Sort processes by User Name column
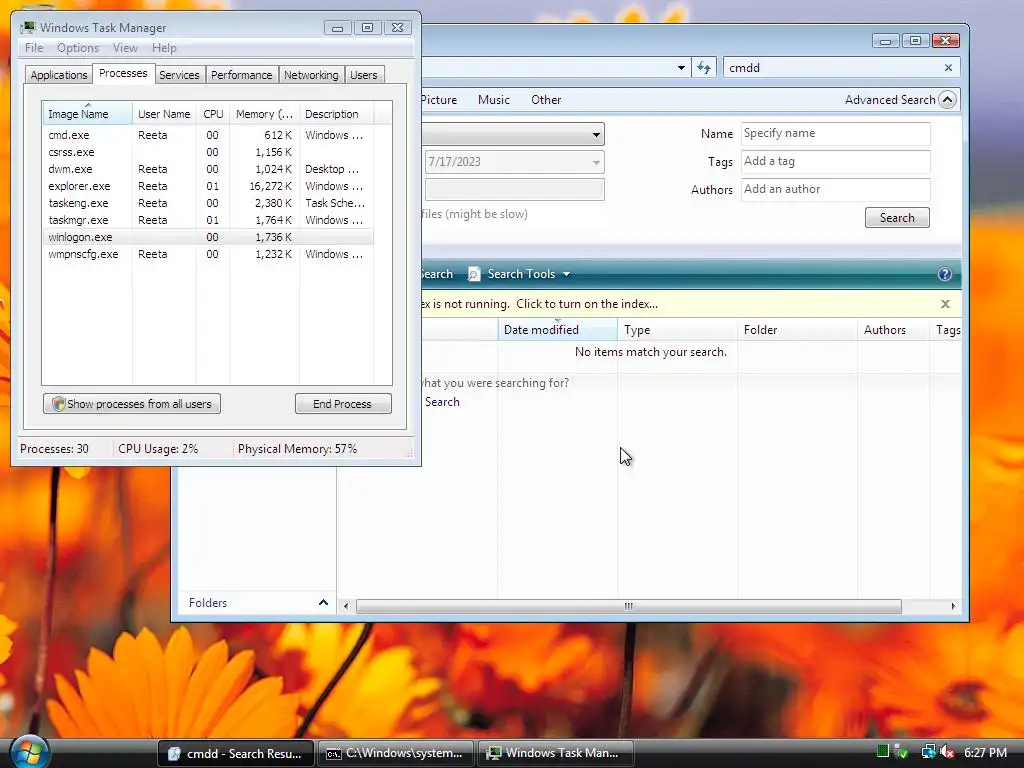 click(164, 114)
